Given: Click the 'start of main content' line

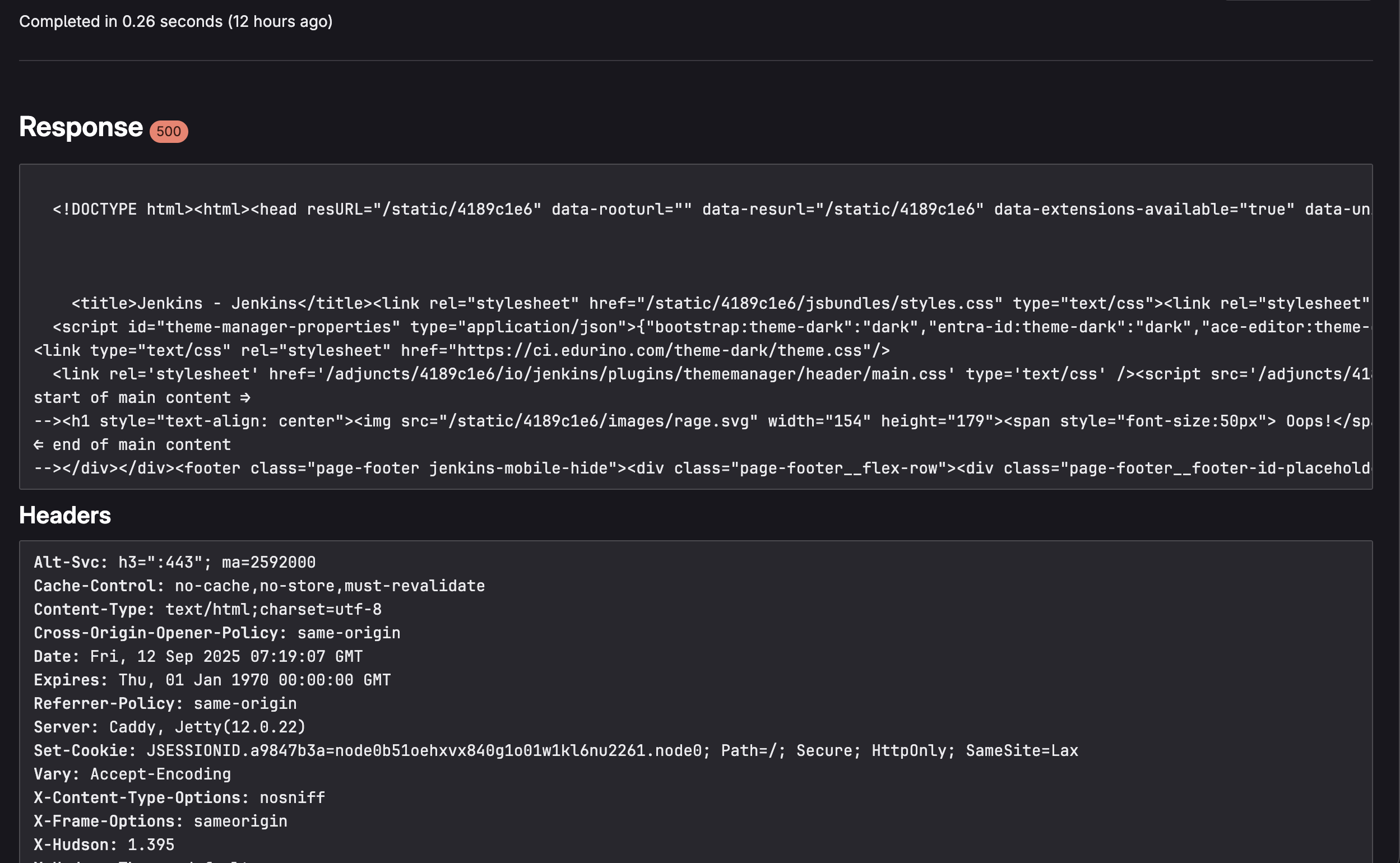Looking at the screenshot, I should click(142, 398).
